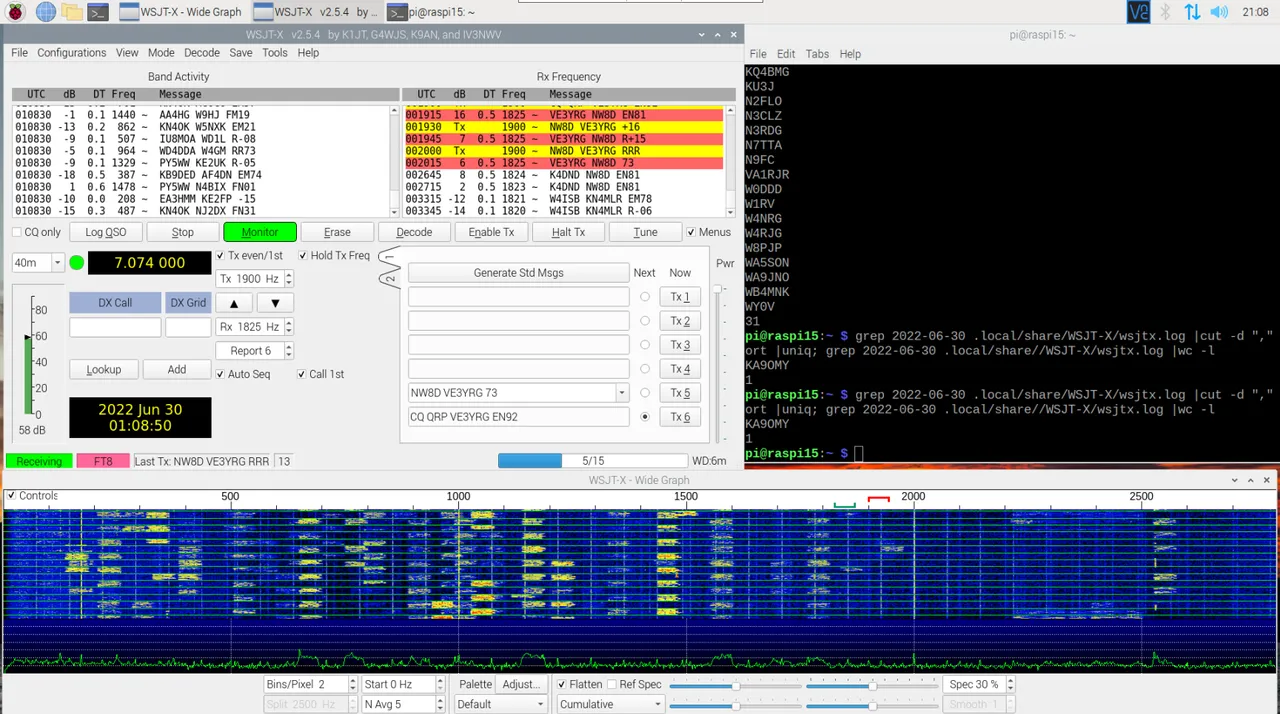Shift frequency down with the down arrow button
The image size is (1280, 714).
(275, 303)
